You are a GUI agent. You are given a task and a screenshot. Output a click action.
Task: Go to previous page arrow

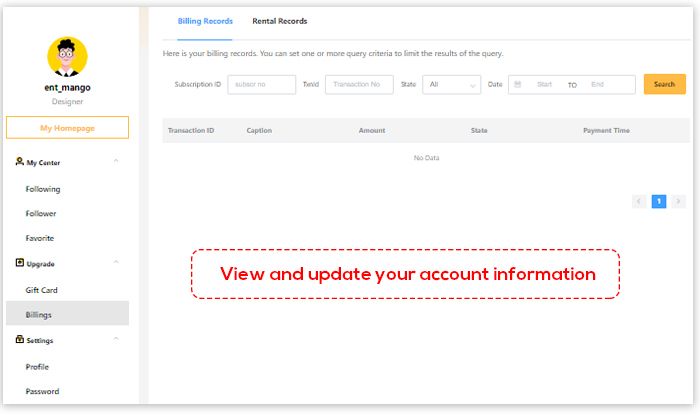pos(639,201)
